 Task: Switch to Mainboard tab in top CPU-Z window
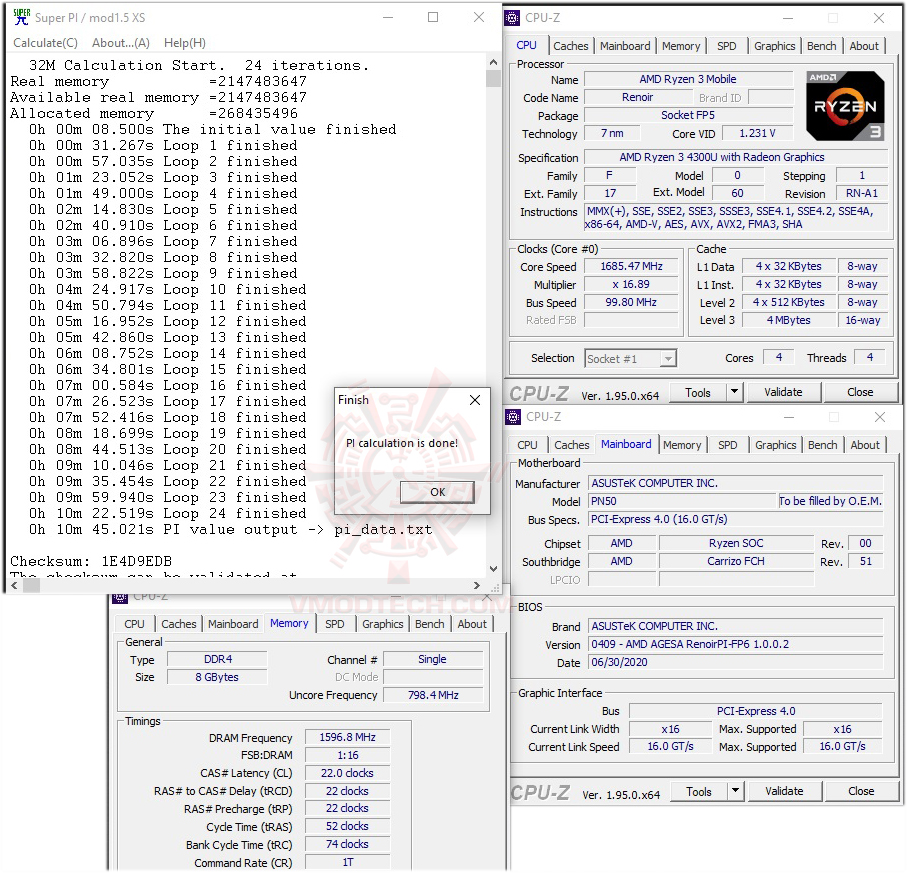pos(625,46)
